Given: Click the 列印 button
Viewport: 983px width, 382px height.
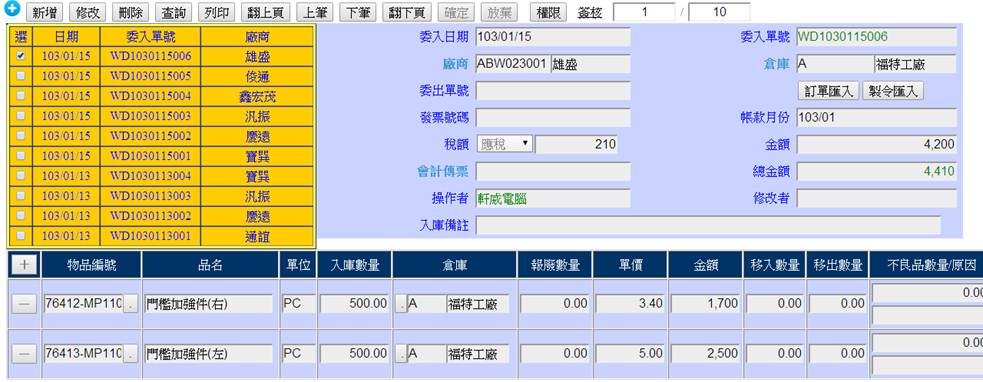Looking at the screenshot, I should pos(217,12).
